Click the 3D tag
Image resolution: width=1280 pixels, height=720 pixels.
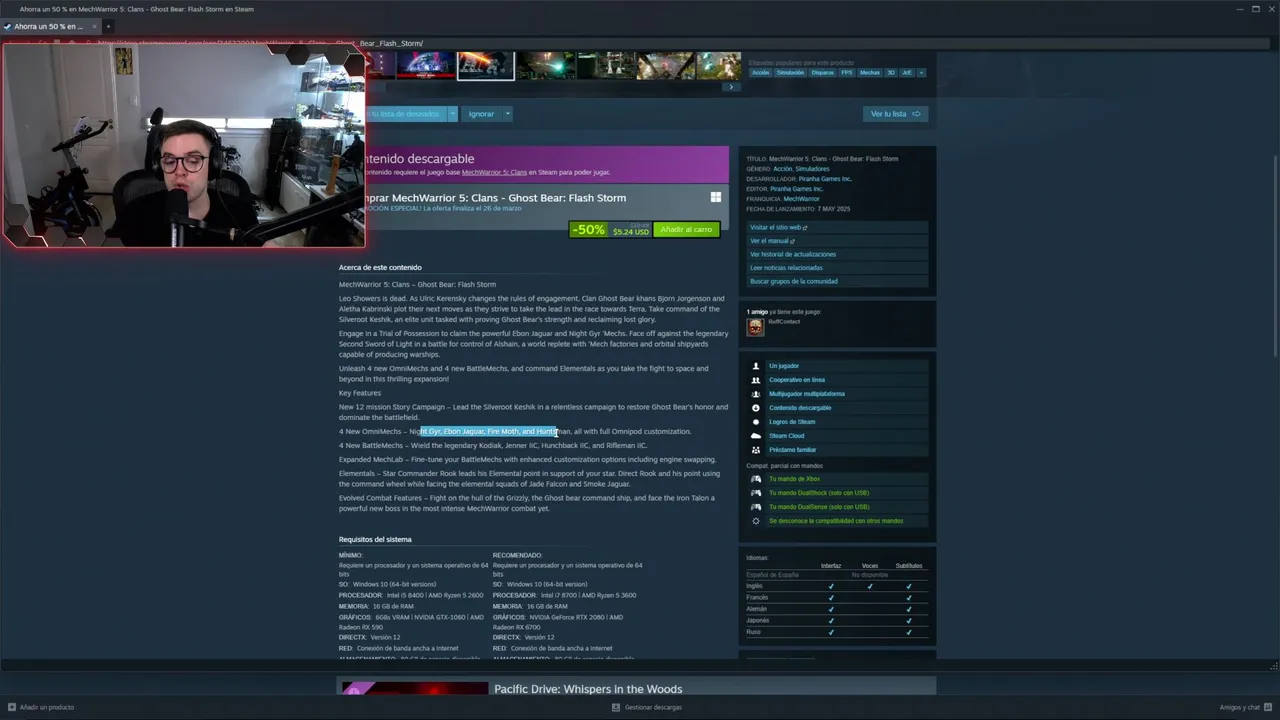click(x=891, y=72)
